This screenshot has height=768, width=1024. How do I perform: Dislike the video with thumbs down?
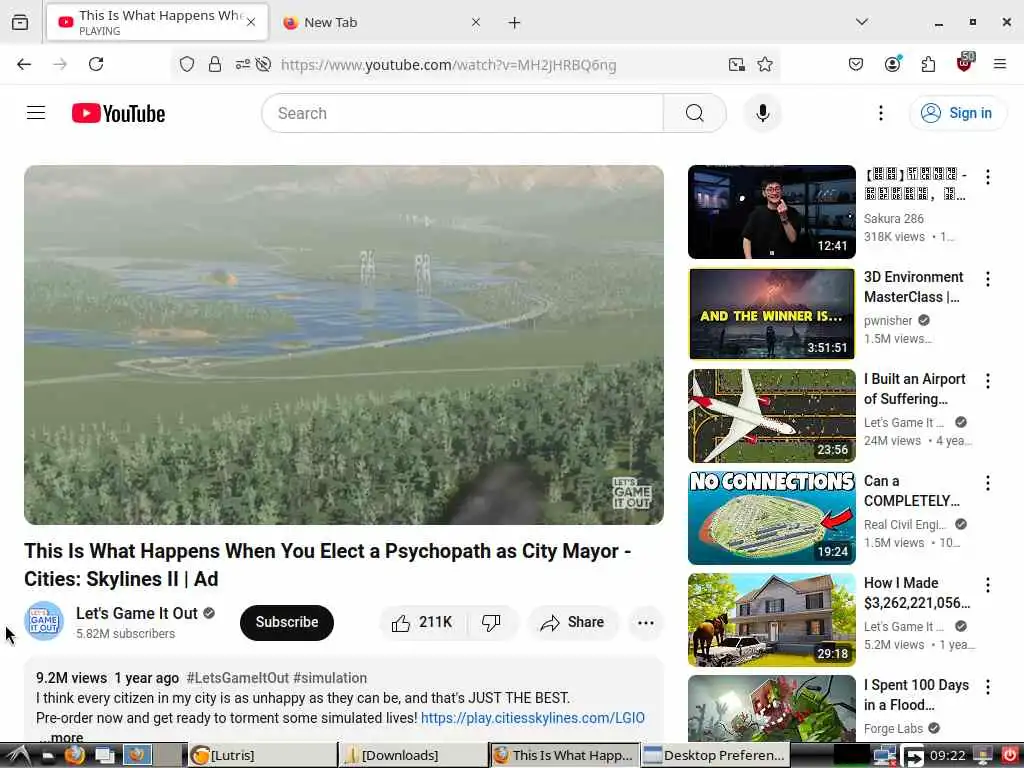(491, 622)
